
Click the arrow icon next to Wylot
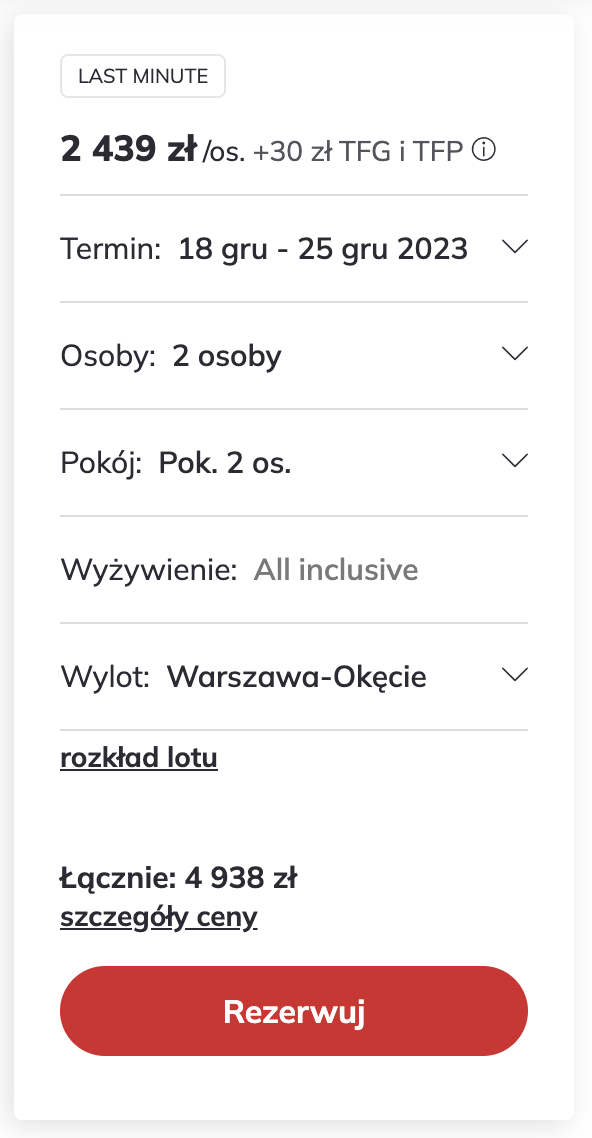(515, 675)
